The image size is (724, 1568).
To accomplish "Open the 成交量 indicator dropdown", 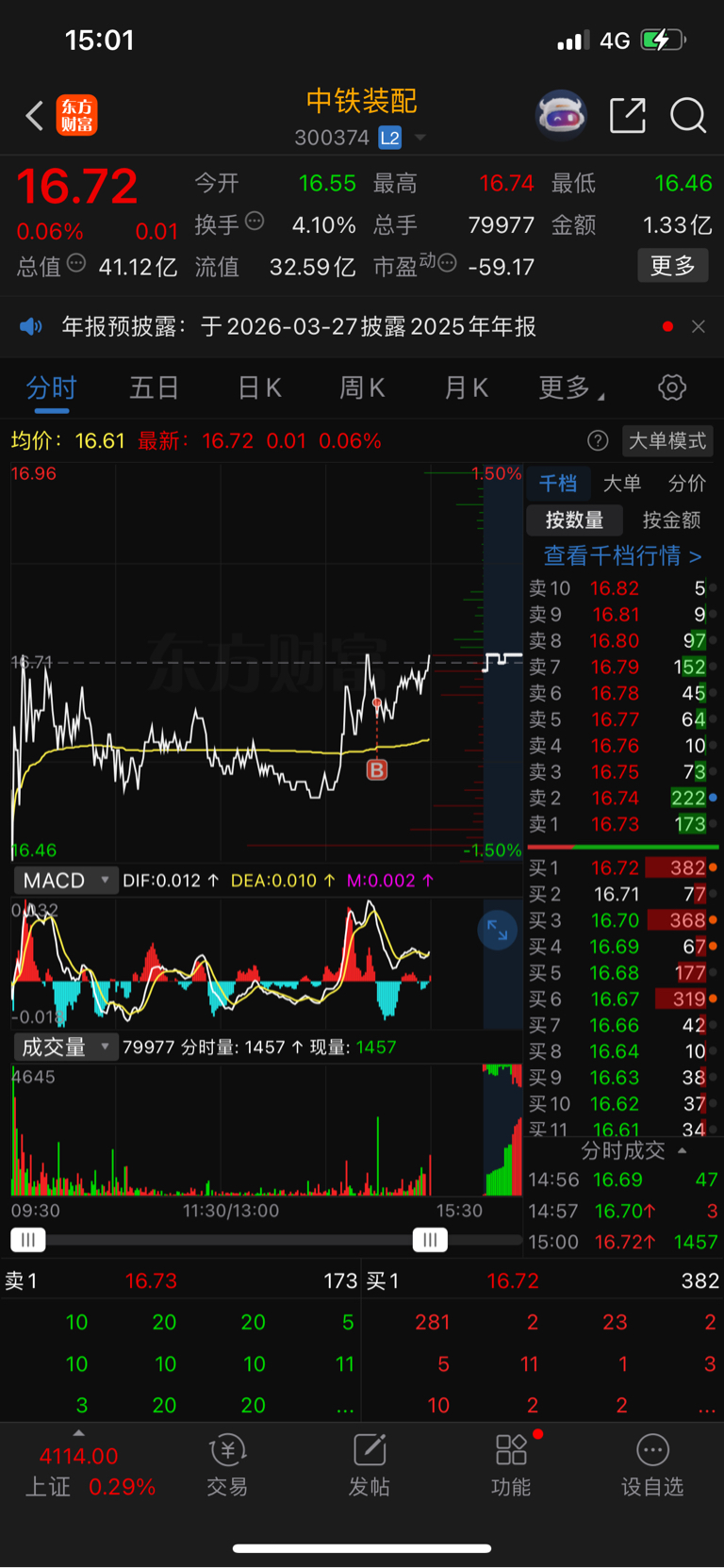I will 66,1047.
